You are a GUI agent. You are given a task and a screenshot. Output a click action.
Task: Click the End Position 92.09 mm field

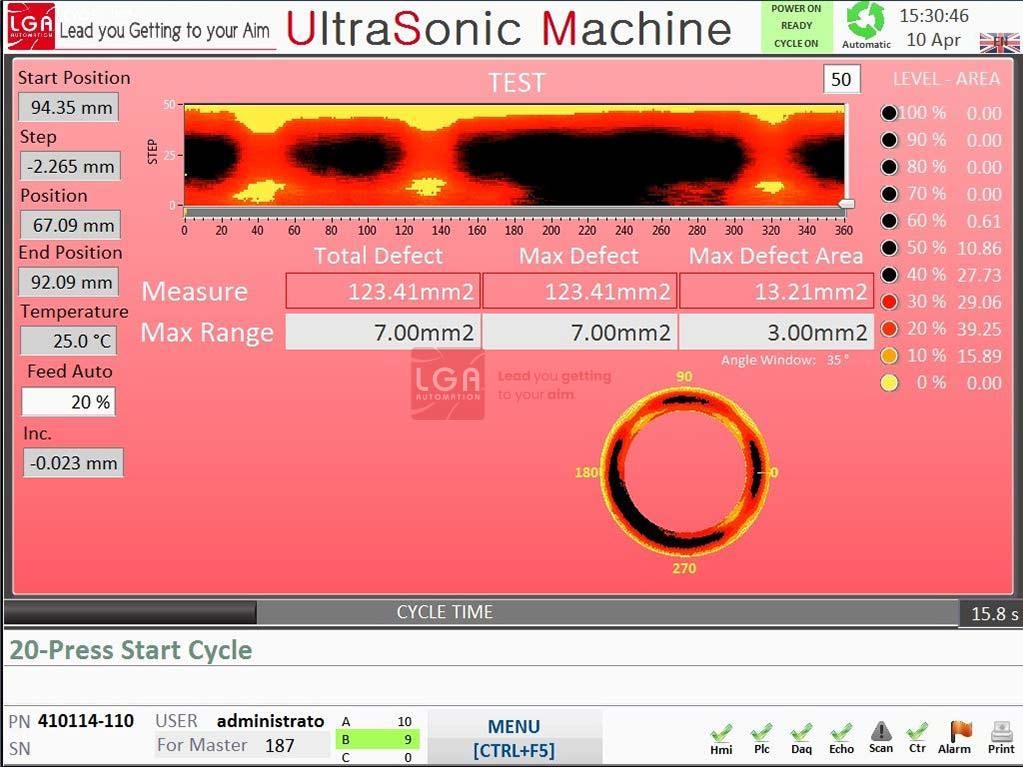point(69,282)
